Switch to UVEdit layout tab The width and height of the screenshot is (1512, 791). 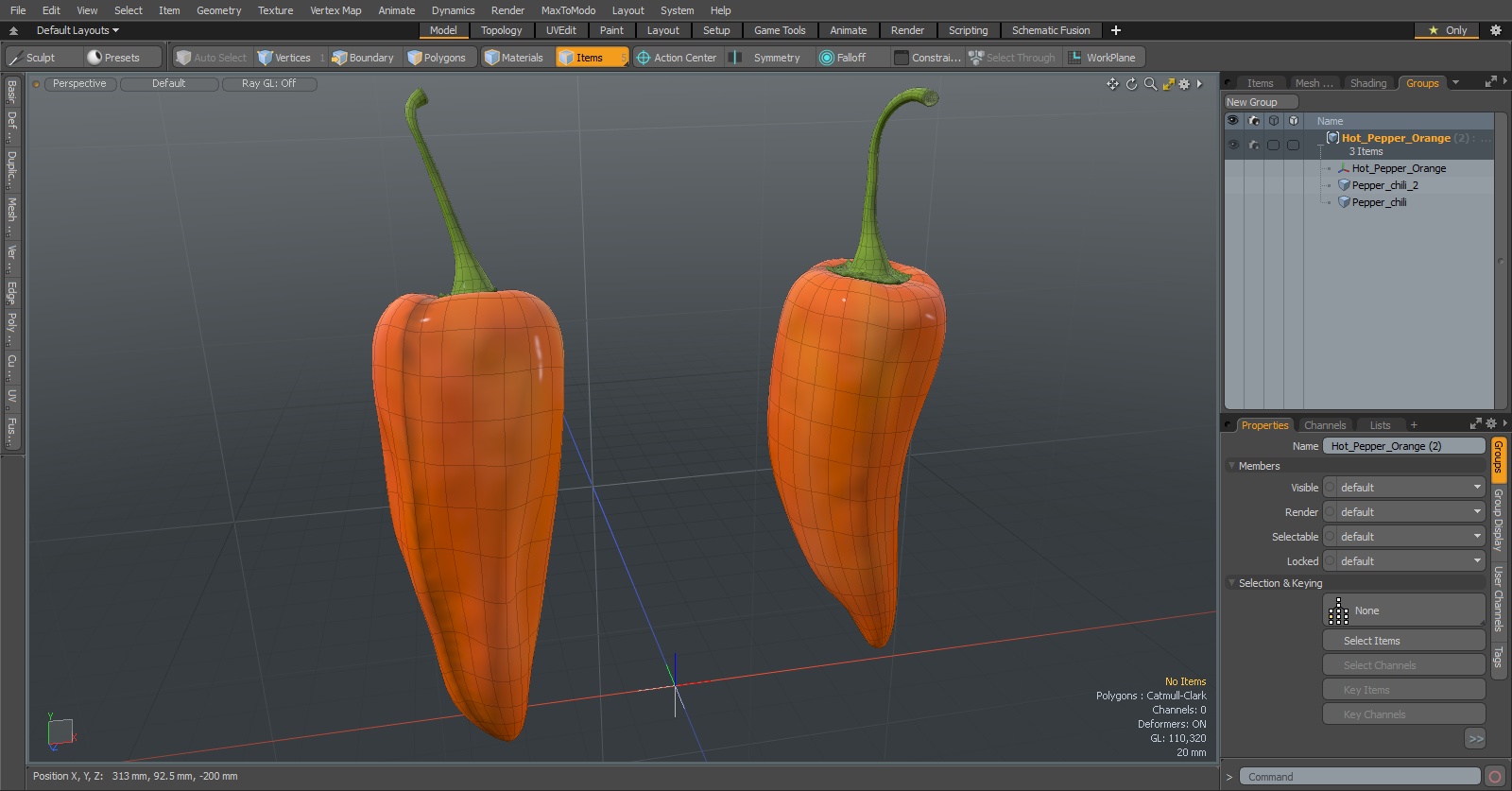(x=561, y=30)
